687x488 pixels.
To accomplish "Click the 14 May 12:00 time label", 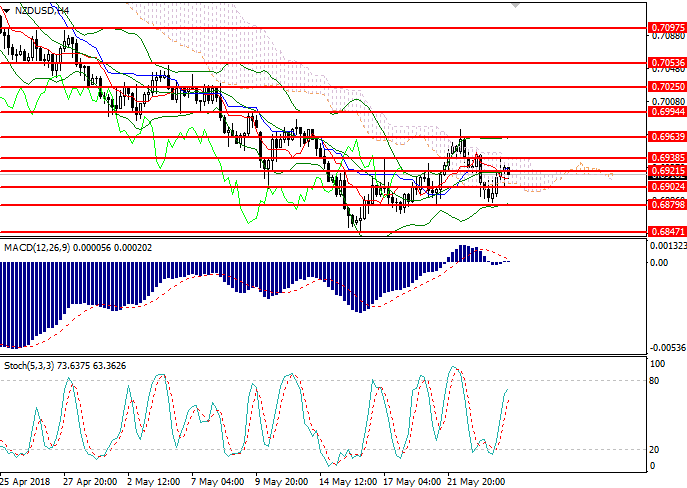I will [346, 481].
